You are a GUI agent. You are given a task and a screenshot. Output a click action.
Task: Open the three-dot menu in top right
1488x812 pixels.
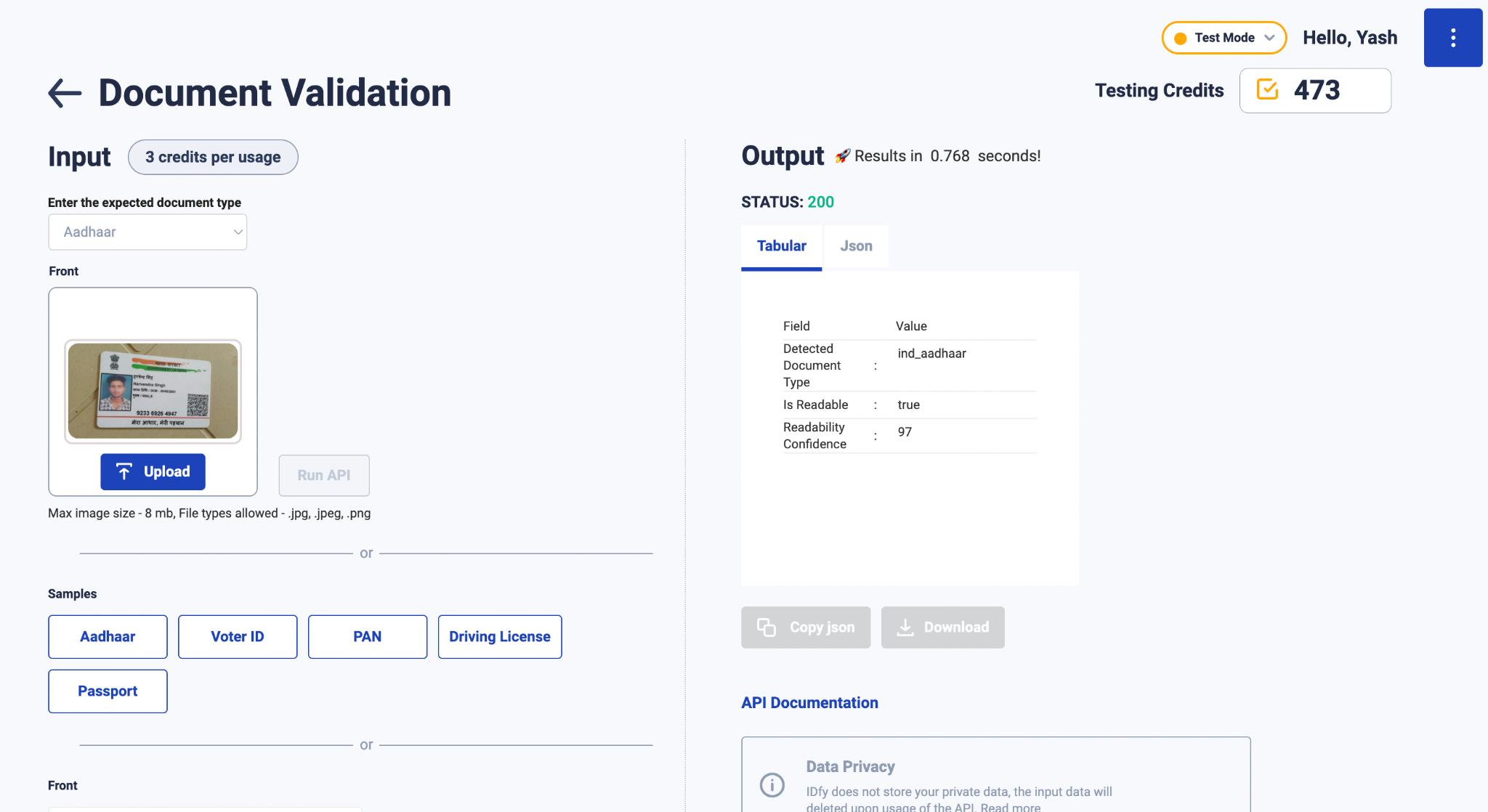pyautogui.click(x=1452, y=38)
